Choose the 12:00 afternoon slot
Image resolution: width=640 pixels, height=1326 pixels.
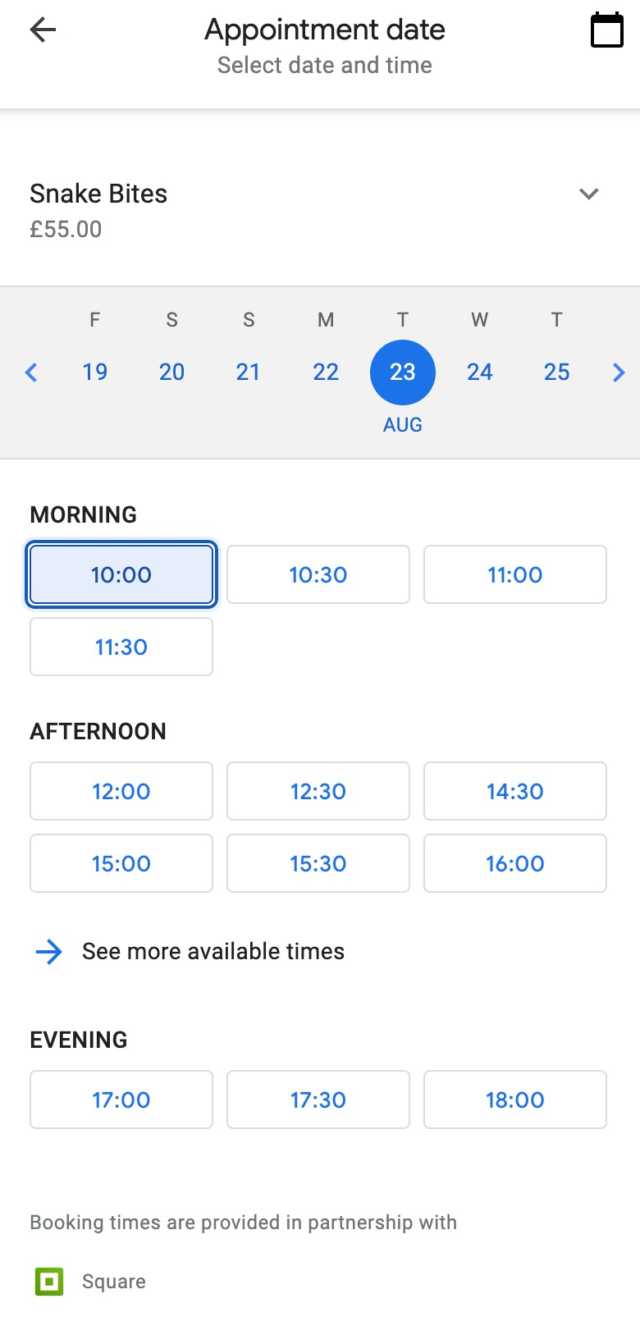click(x=121, y=791)
